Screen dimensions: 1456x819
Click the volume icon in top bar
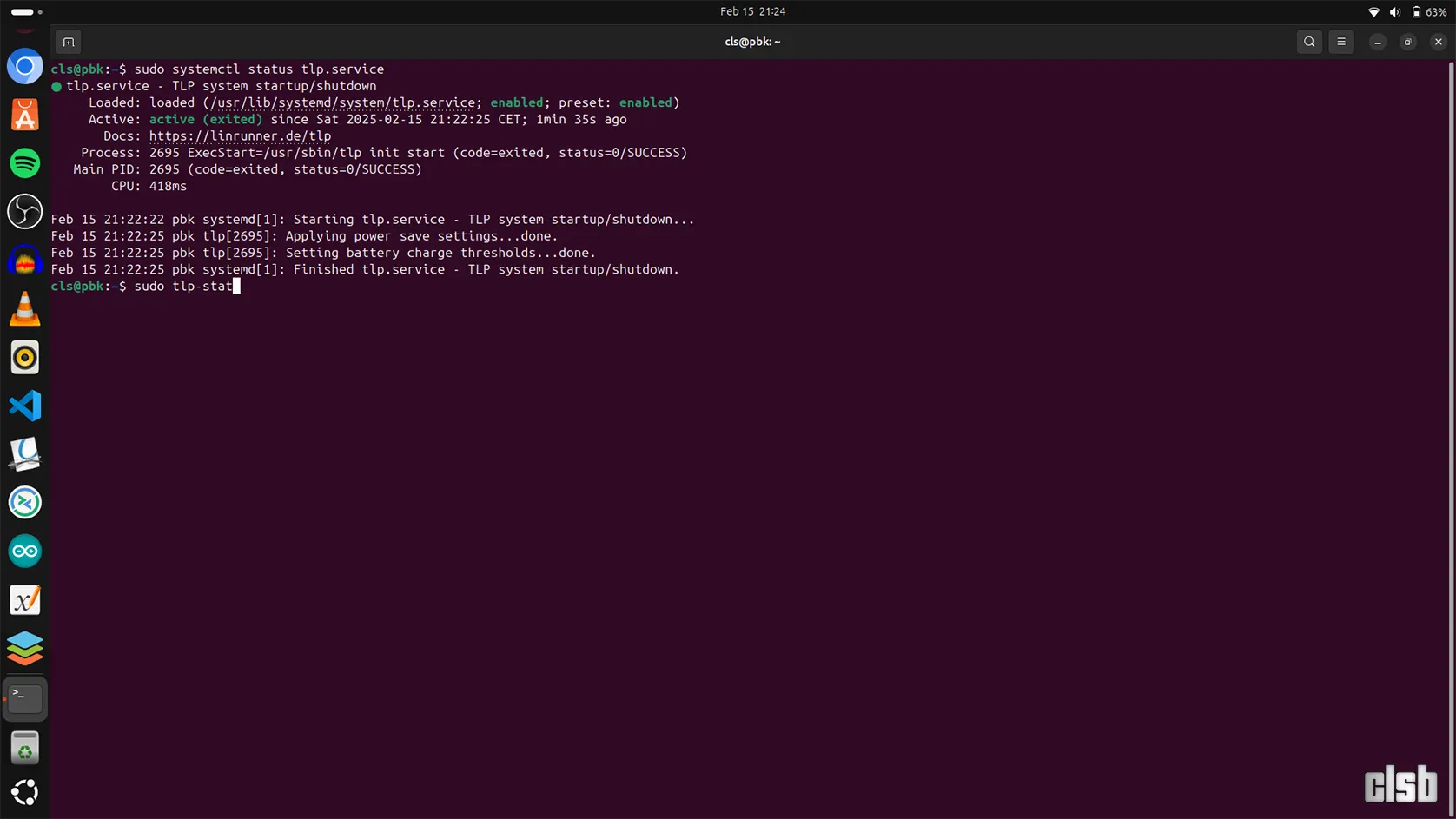click(1394, 12)
